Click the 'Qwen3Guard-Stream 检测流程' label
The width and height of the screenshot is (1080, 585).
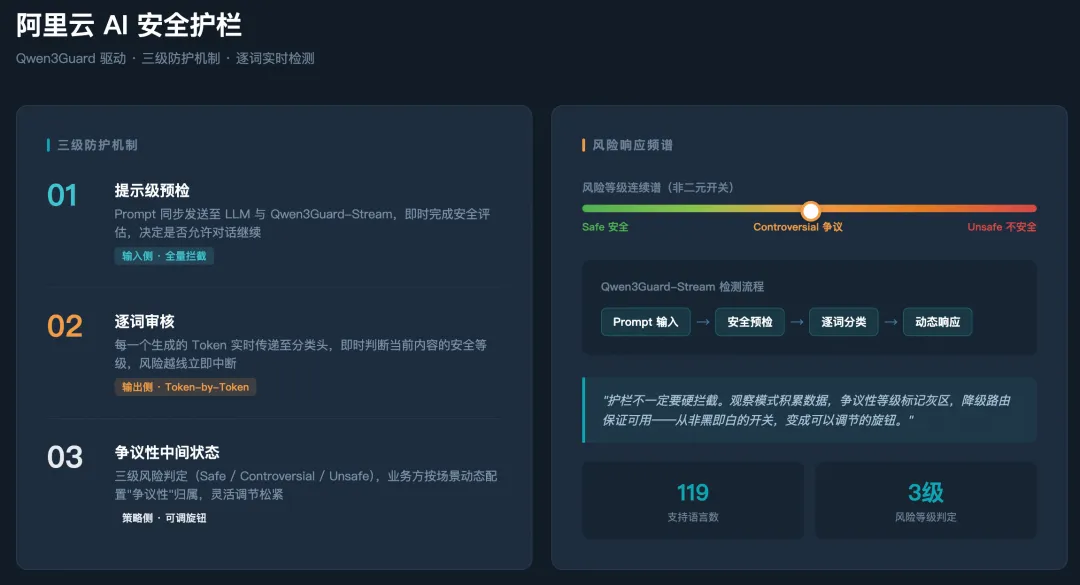682,287
